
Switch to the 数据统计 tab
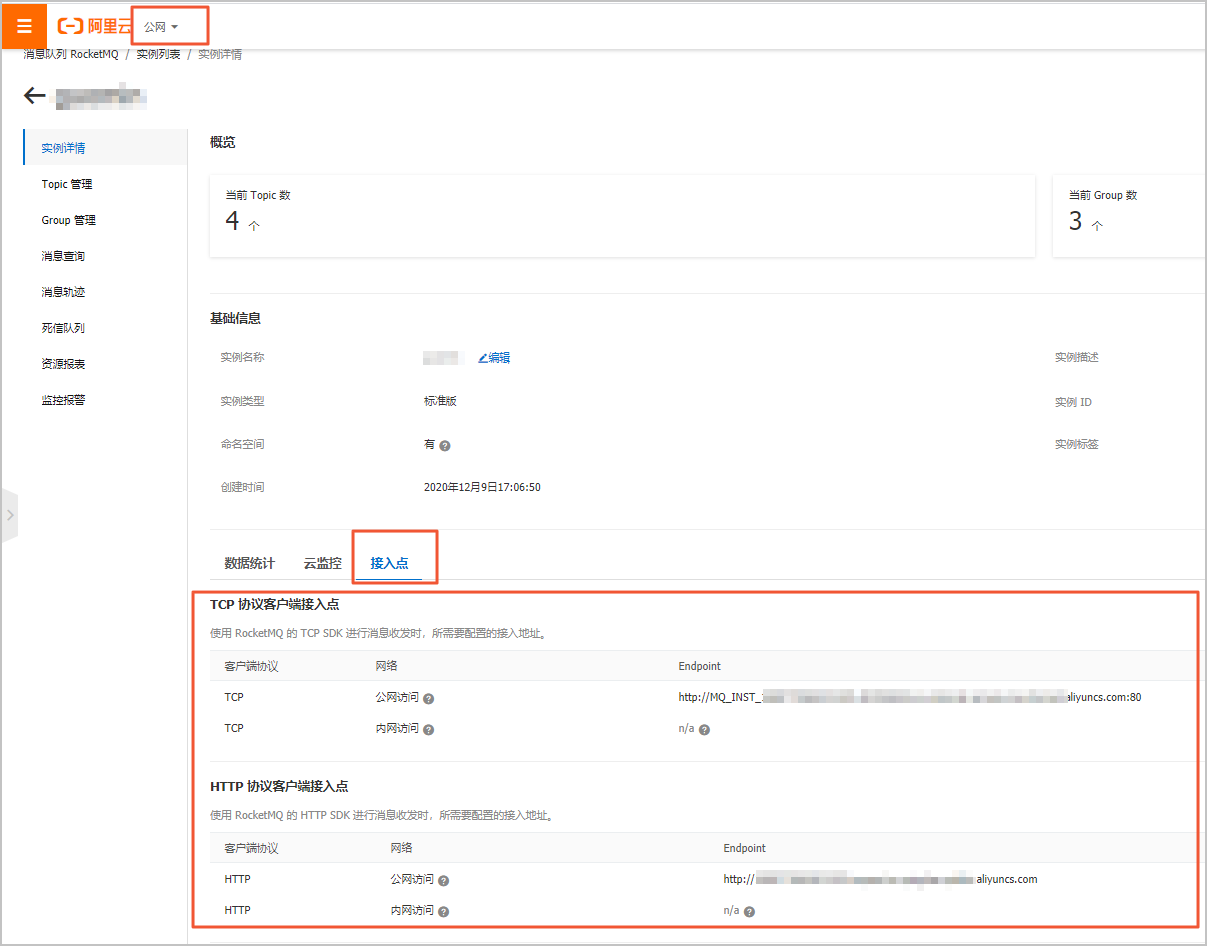coord(249,563)
